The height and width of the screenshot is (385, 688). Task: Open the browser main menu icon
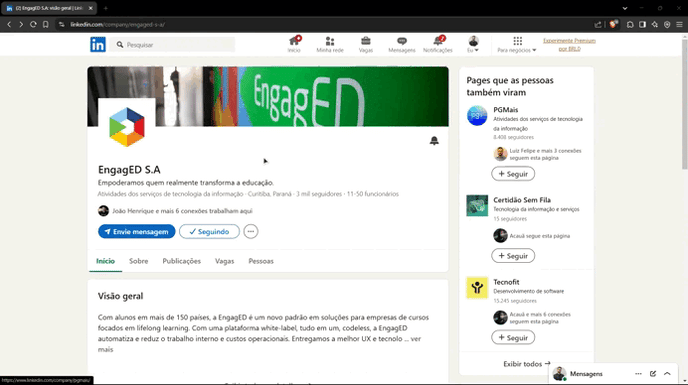[679, 25]
